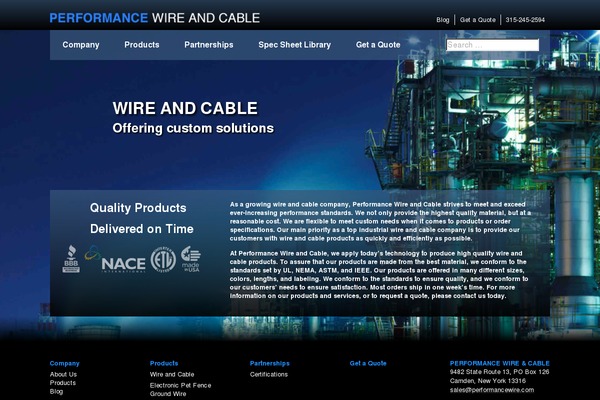This screenshot has height=400, width=600.
Task: Open Certifications footer link
Action: (269, 374)
